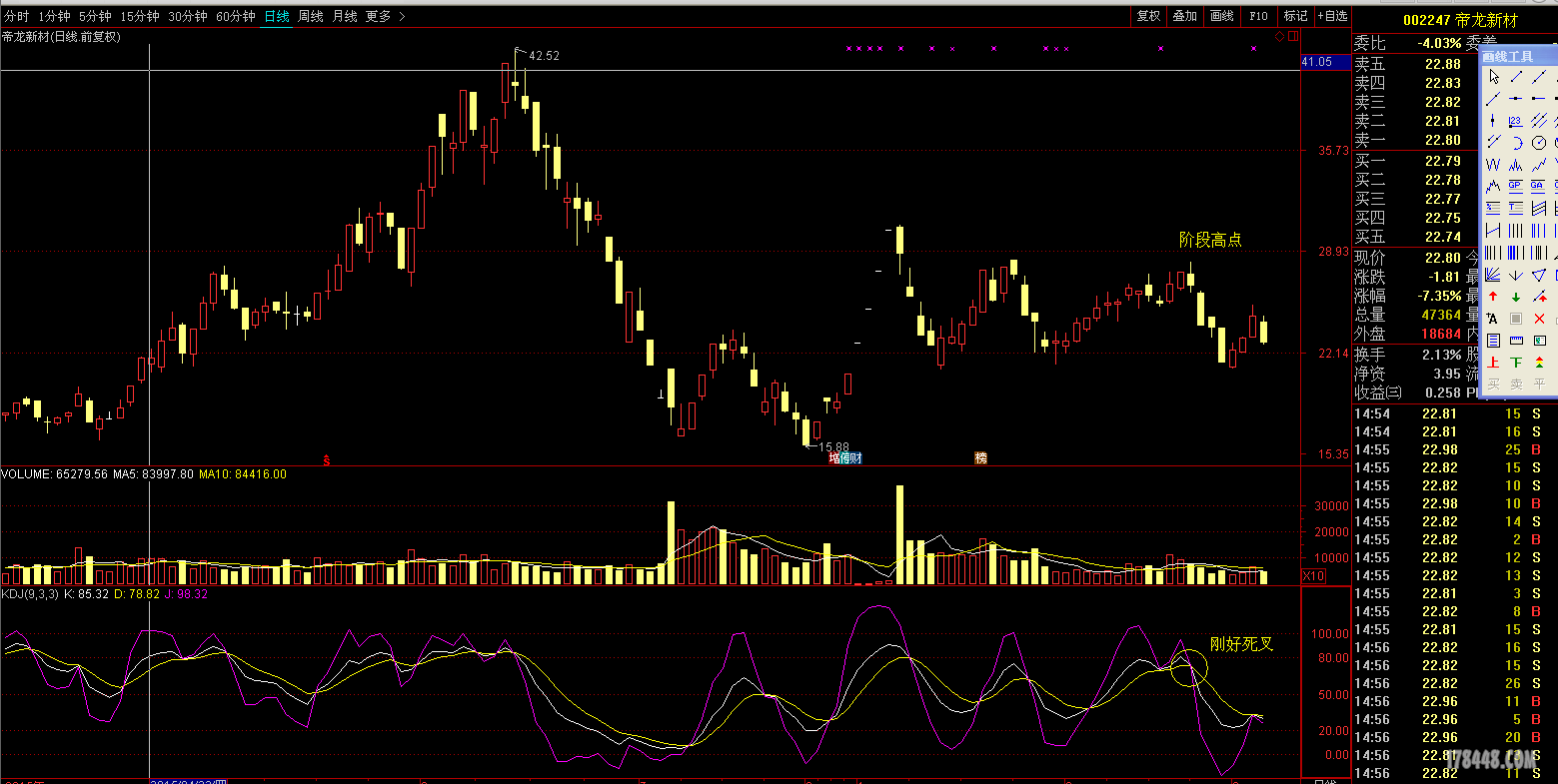Click the 叠加 overlay button
1558x784 pixels.
1185,16
